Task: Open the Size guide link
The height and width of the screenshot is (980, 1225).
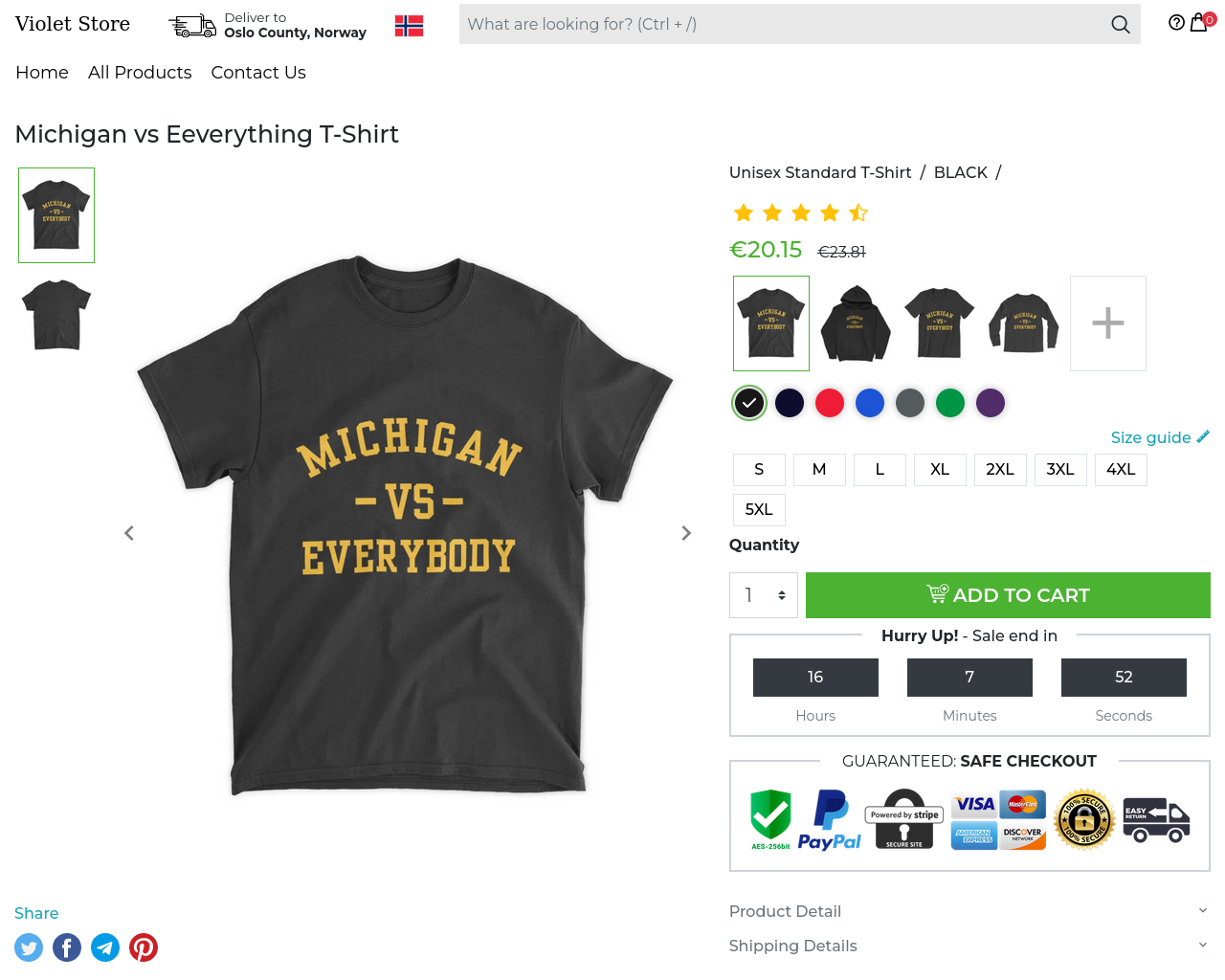Action: [x=1160, y=437]
